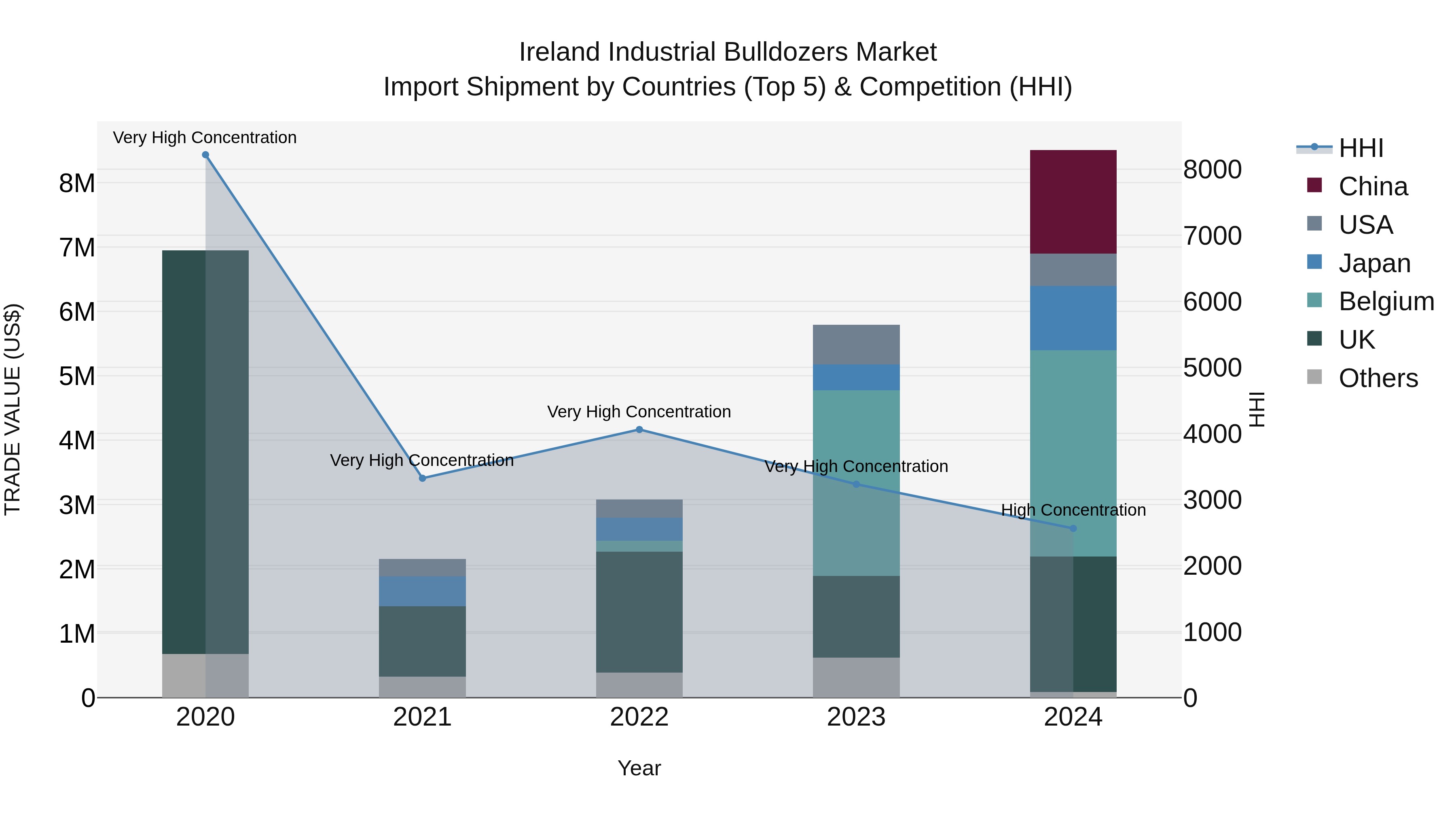Click the 2023 x-axis label
This screenshot has width=1456, height=819.
pos(856,717)
